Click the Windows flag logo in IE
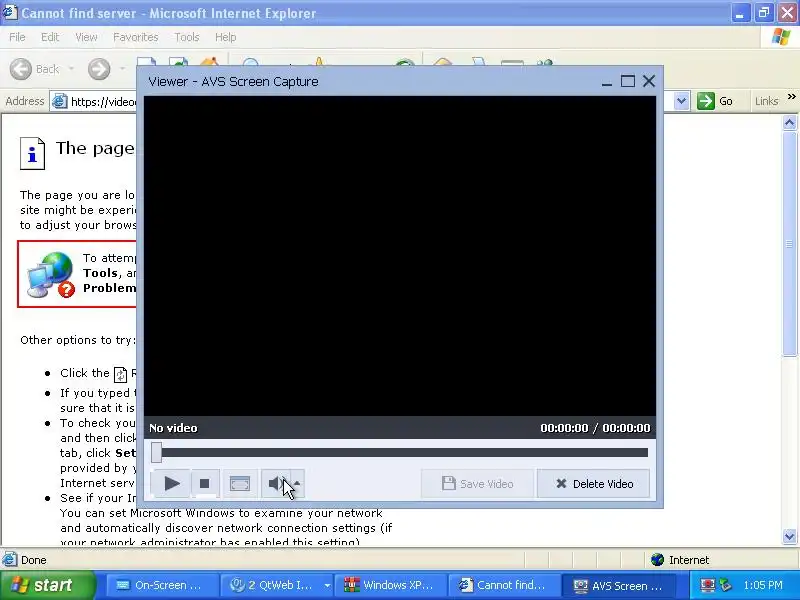800x600 pixels. tap(781, 37)
